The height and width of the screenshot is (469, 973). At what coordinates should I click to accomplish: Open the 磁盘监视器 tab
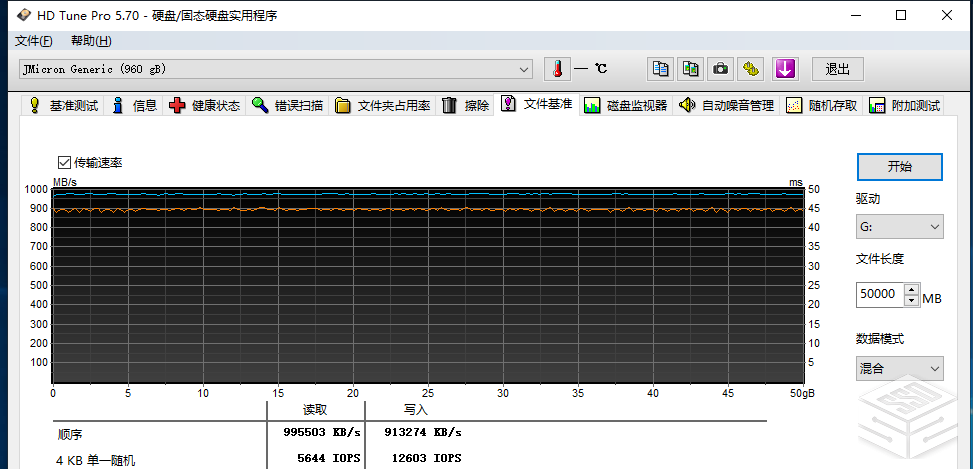pos(626,105)
